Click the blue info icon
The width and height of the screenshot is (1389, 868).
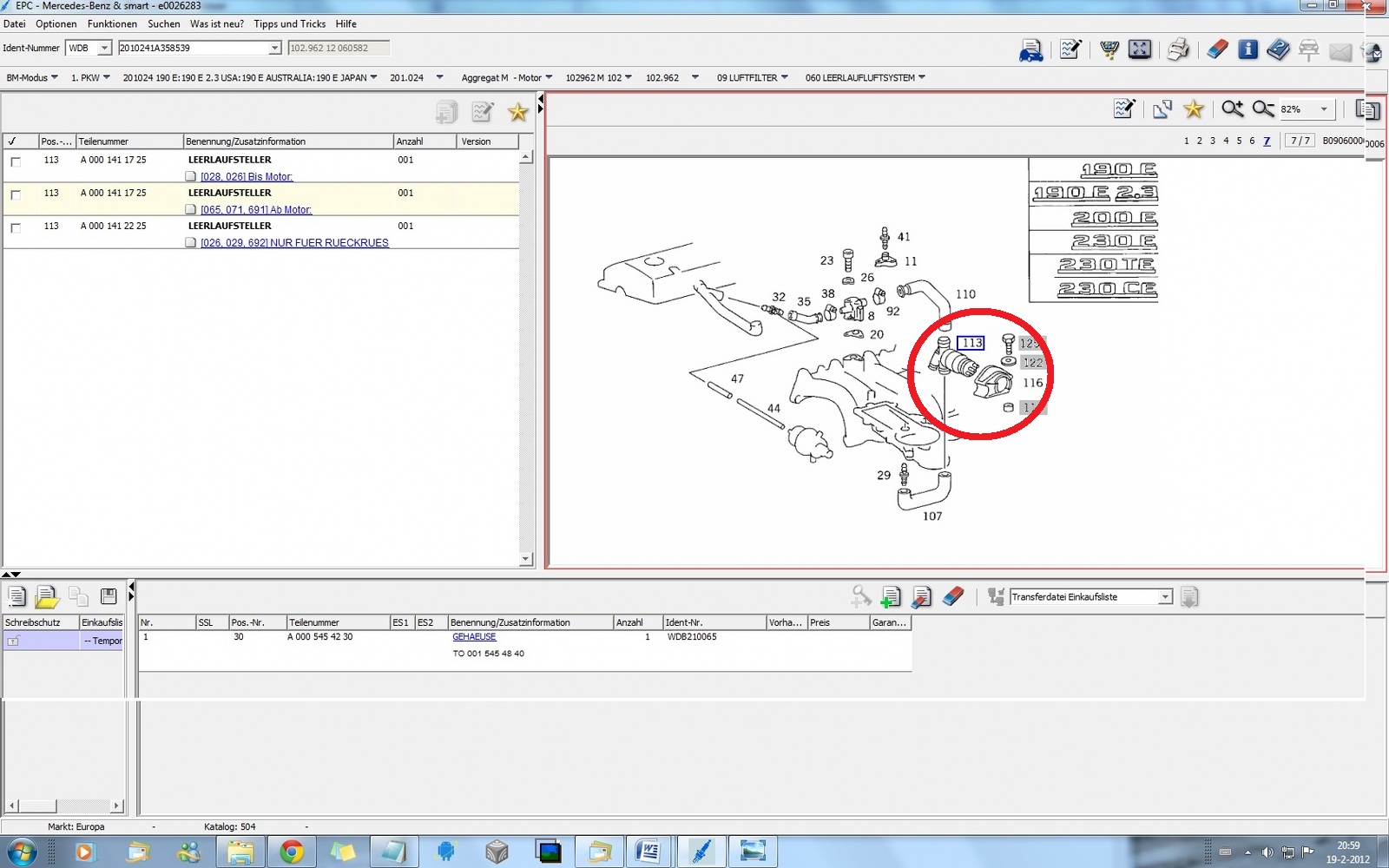[1247, 49]
